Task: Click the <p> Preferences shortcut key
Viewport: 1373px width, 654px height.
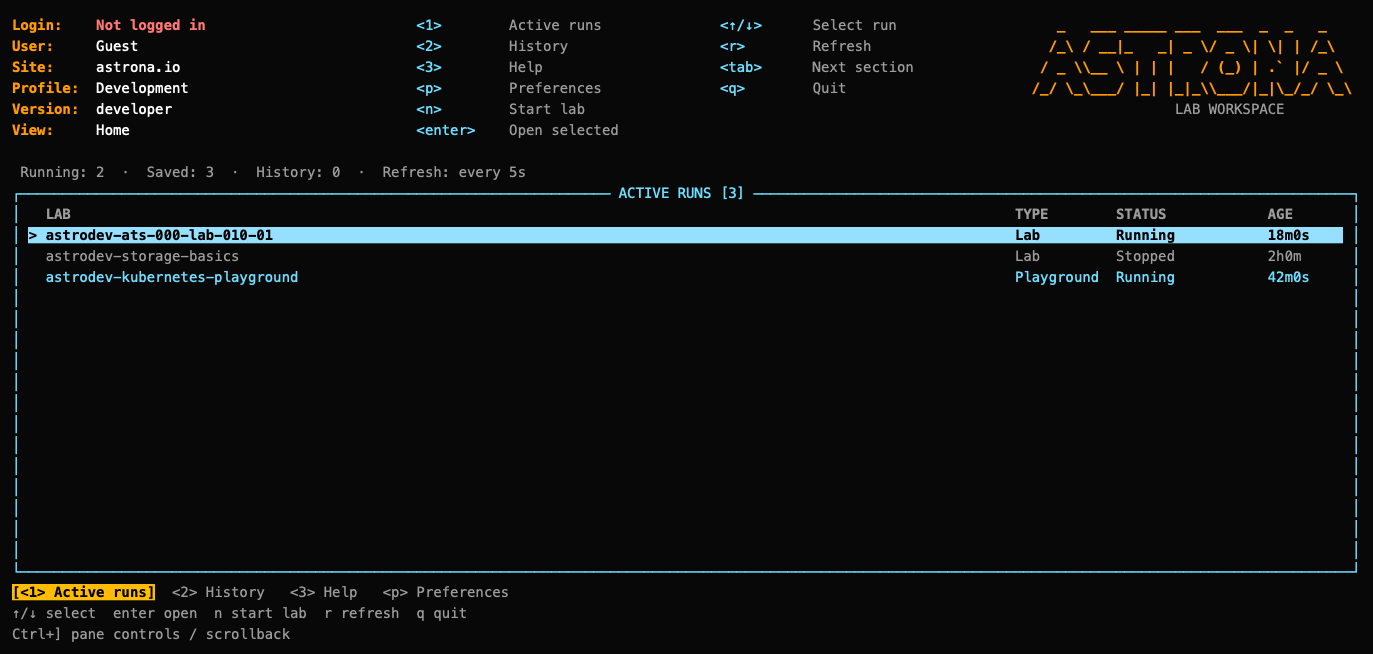Action: click(429, 88)
